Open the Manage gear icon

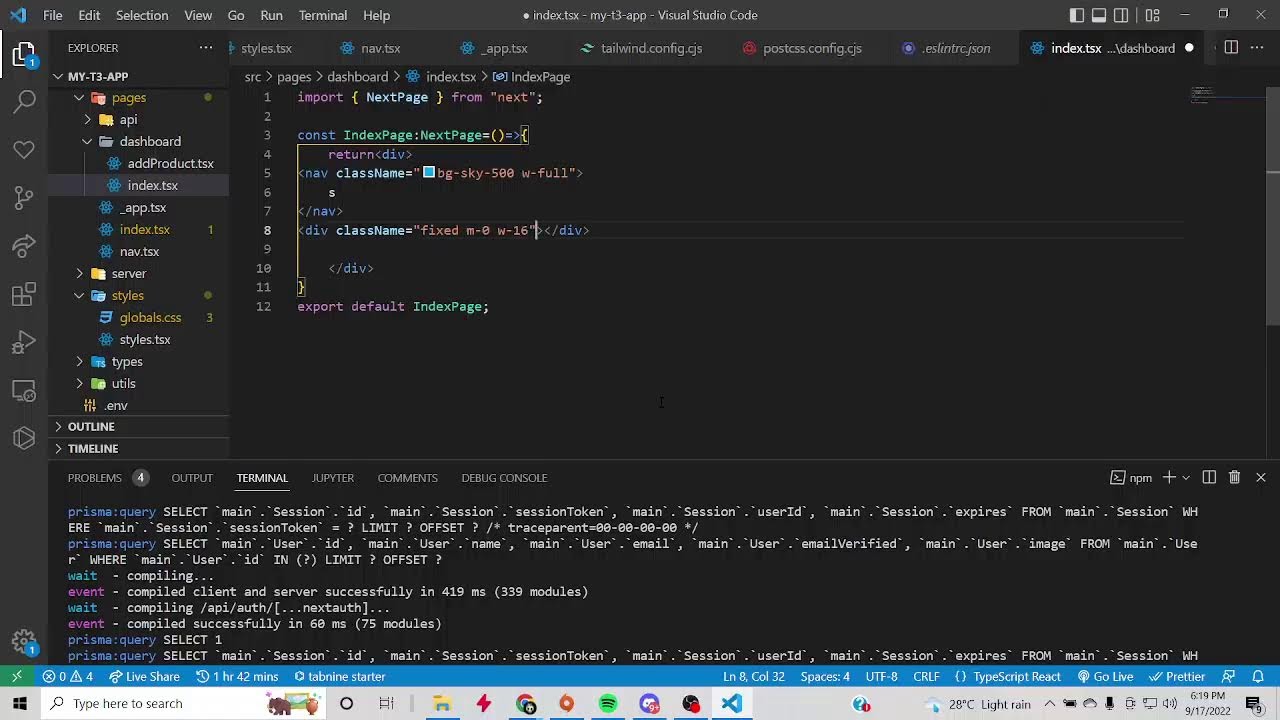coord(24,641)
